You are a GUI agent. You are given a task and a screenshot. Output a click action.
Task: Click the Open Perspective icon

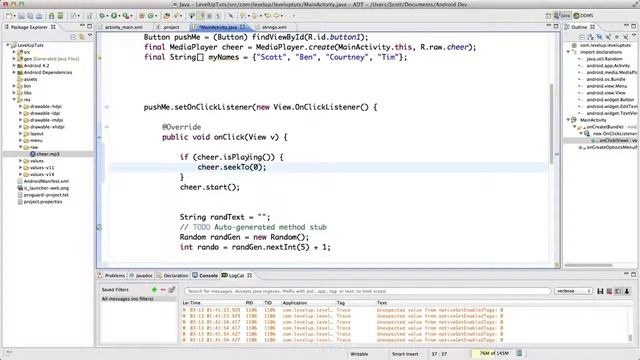(x=548, y=16)
